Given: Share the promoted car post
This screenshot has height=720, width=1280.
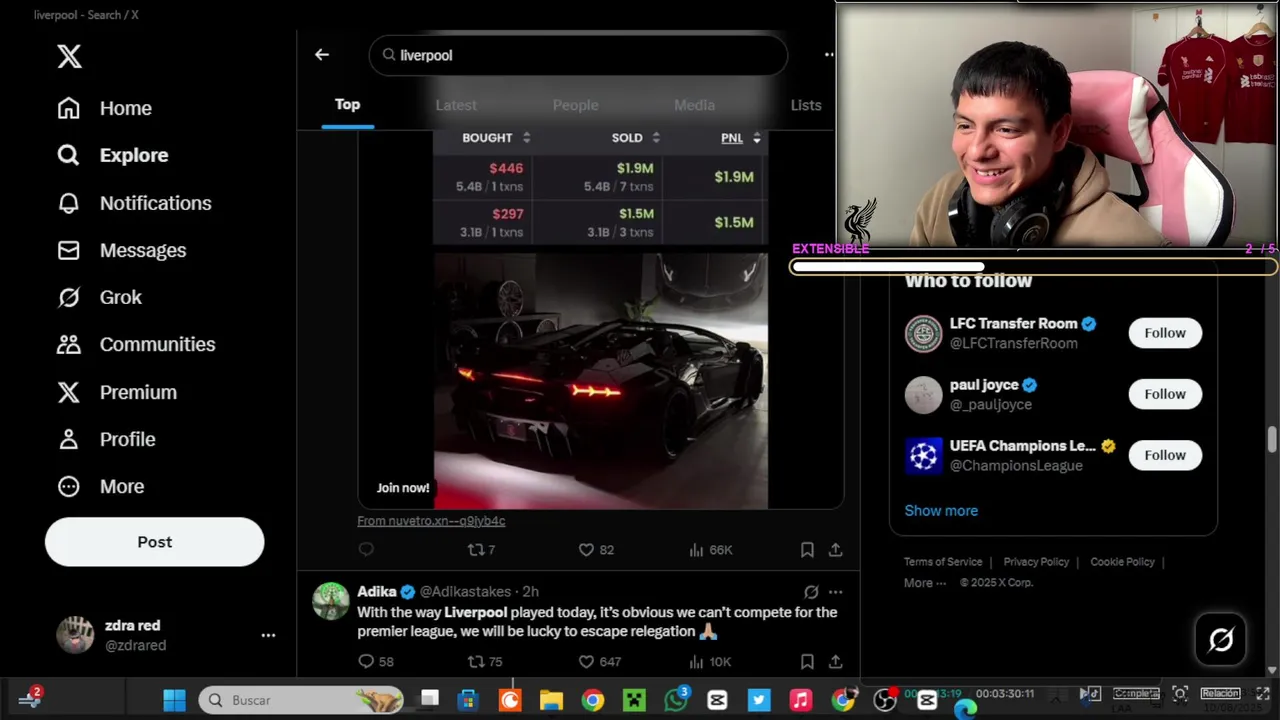Looking at the screenshot, I should point(835,550).
